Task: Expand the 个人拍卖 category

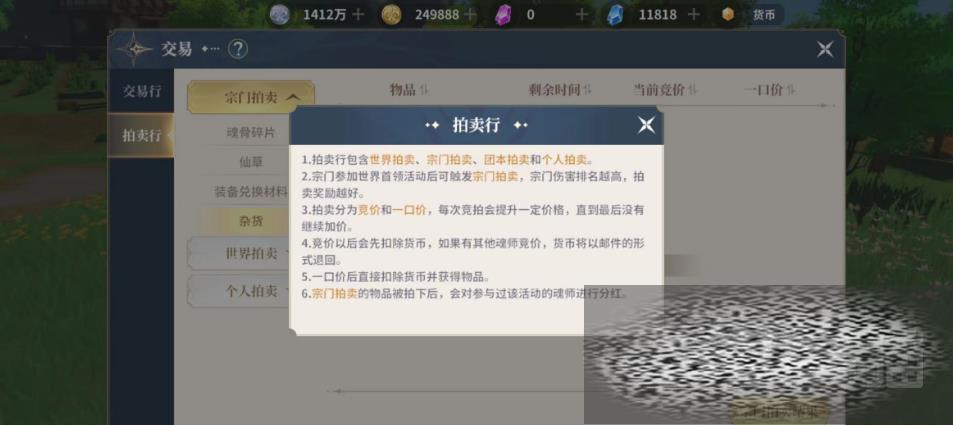Action: coord(239,291)
